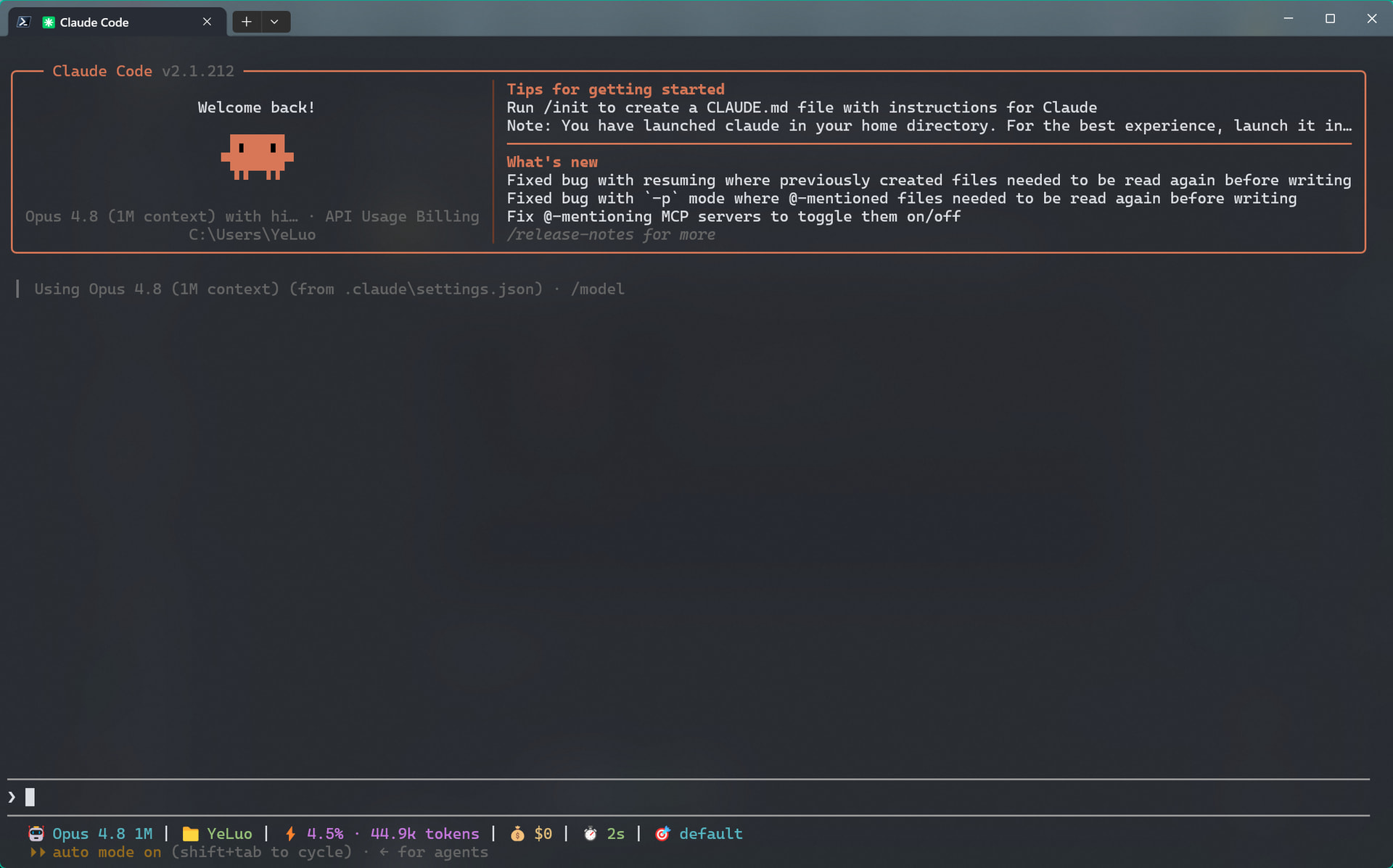Image resolution: width=1393 pixels, height=868 pixels.
Task: Click the green Claude Code tab icon
Action: coord(49,22)
